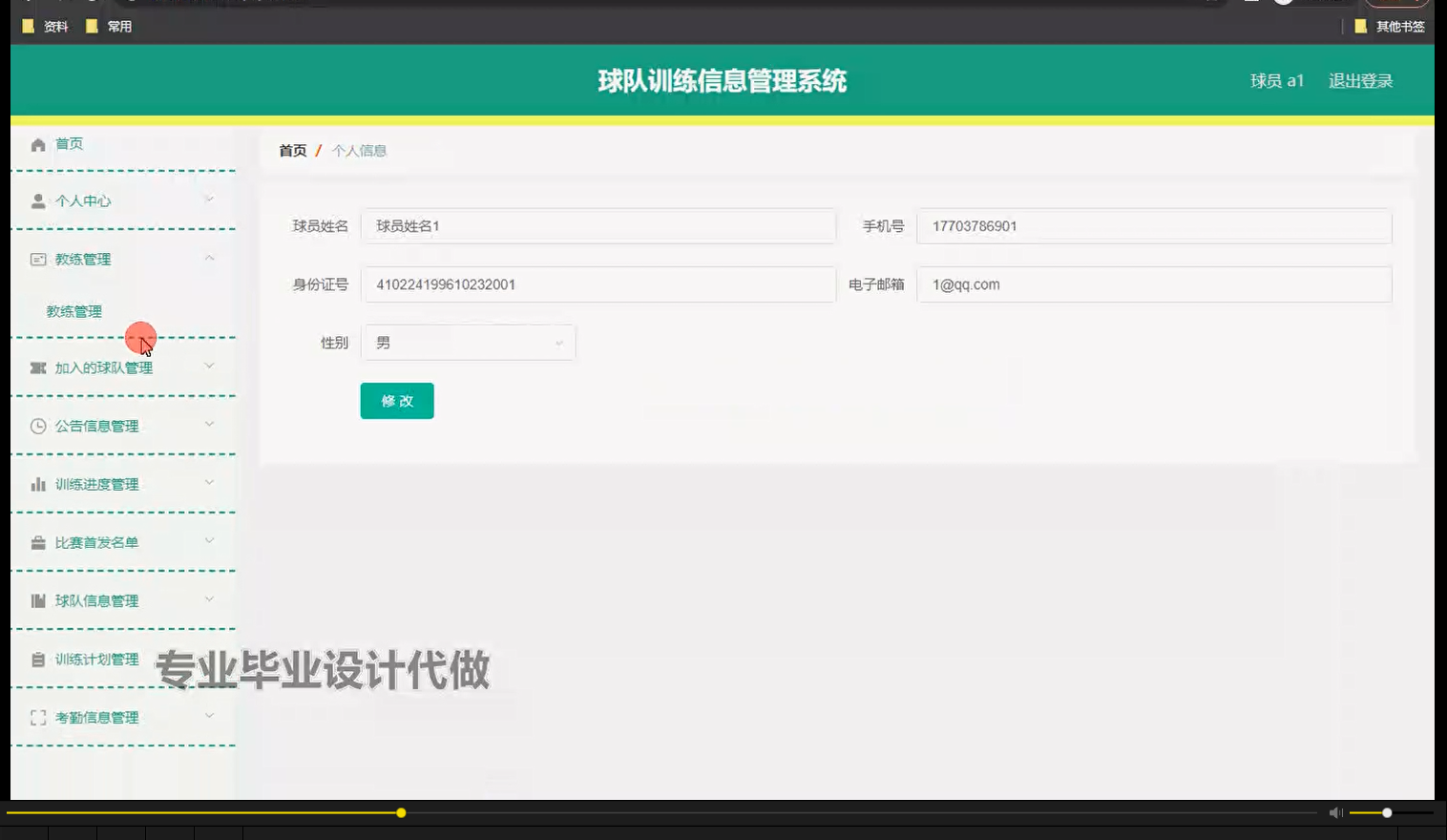This screenshot has height=840, width=1447.
Task: Open the 资料 bookmarks folder
Action: click(45, 26)
